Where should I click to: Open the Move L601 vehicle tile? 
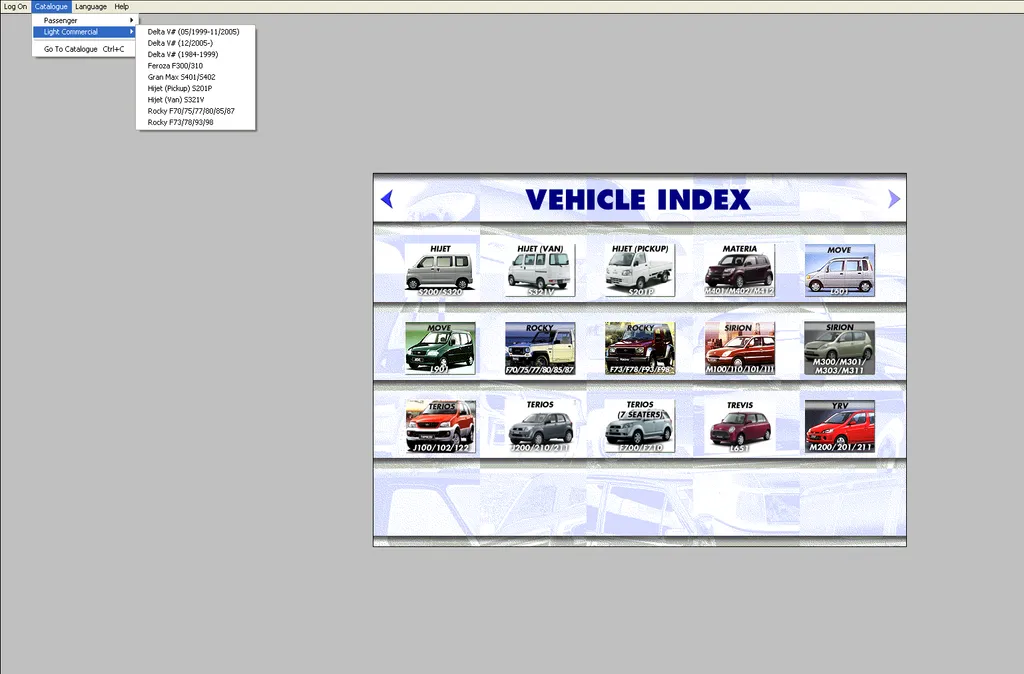[x=840, y=270]
